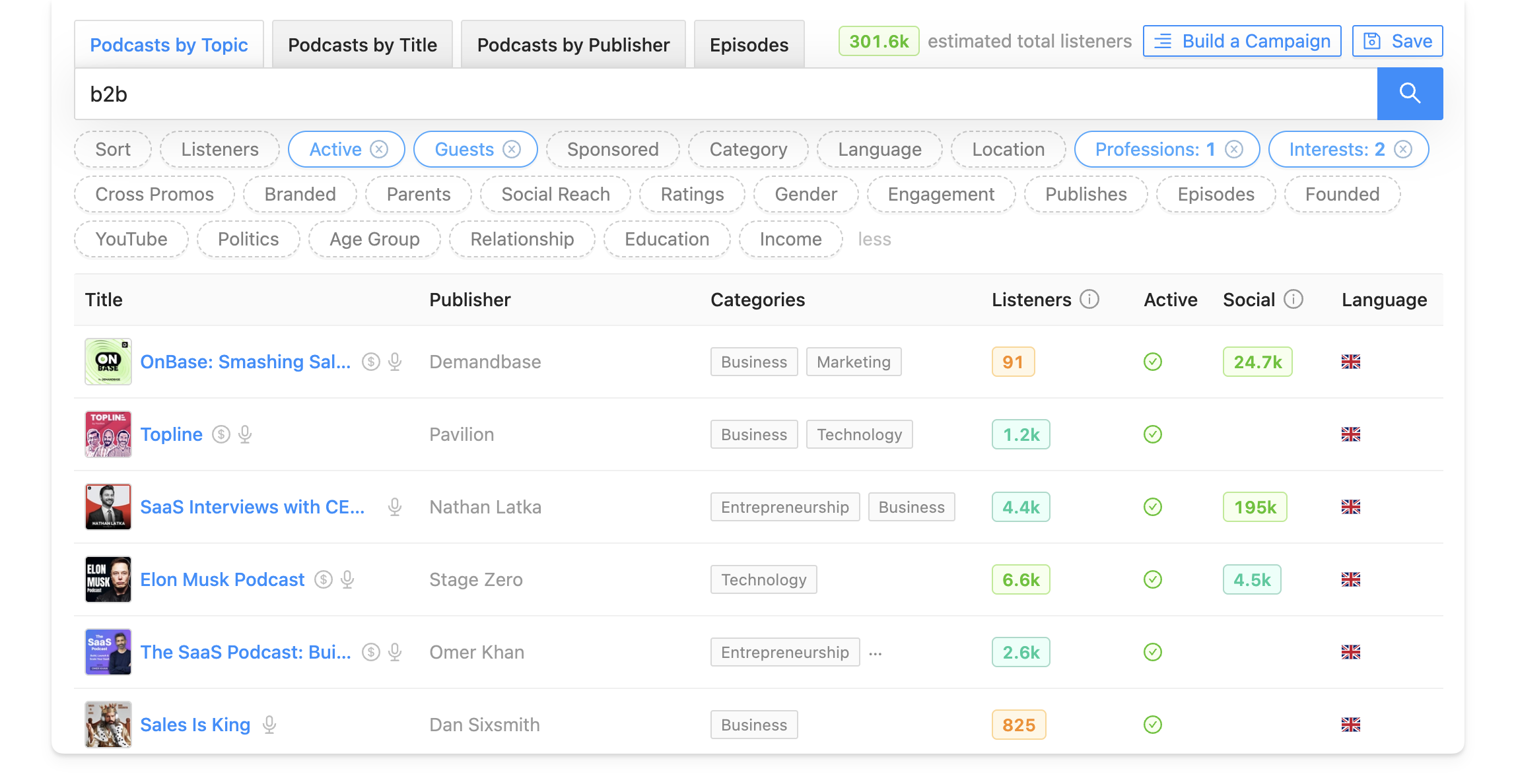This screenshot has width=1516, height=784.
Task: Click the microphone icon next to Sales Is King
Action: [267, 725]
